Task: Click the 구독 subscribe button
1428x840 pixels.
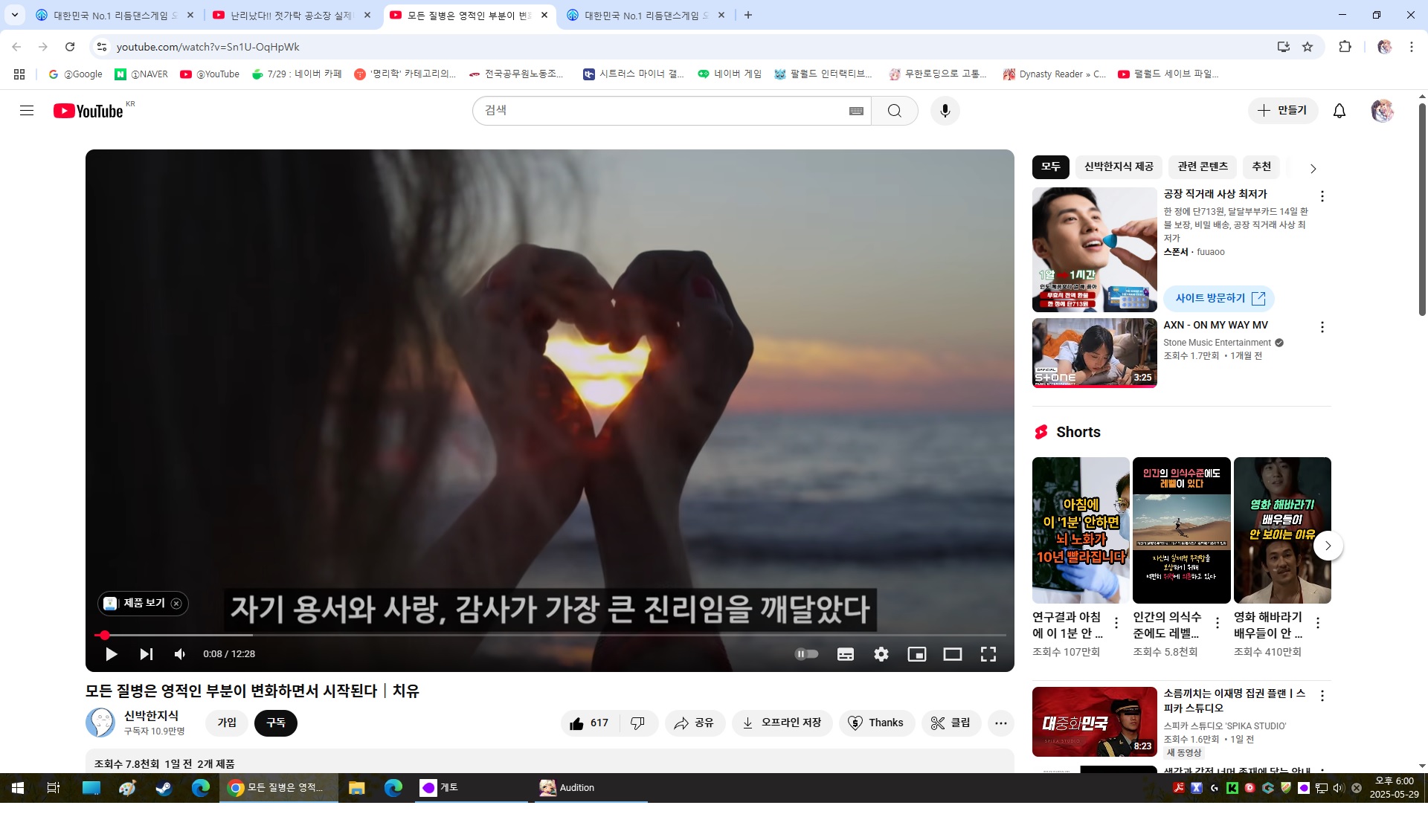Action: 275,723
